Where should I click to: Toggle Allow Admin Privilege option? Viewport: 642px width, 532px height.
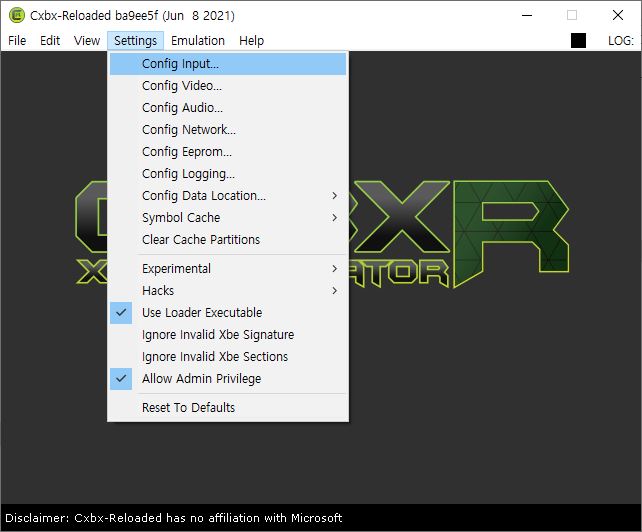click(228, 379)
